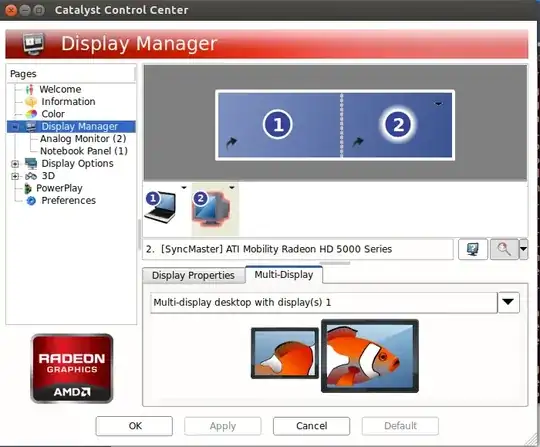The height and width of the screenshot is (447, 540).
Task: Click the large clownfish monitor image
Action: tap(370, 356)
